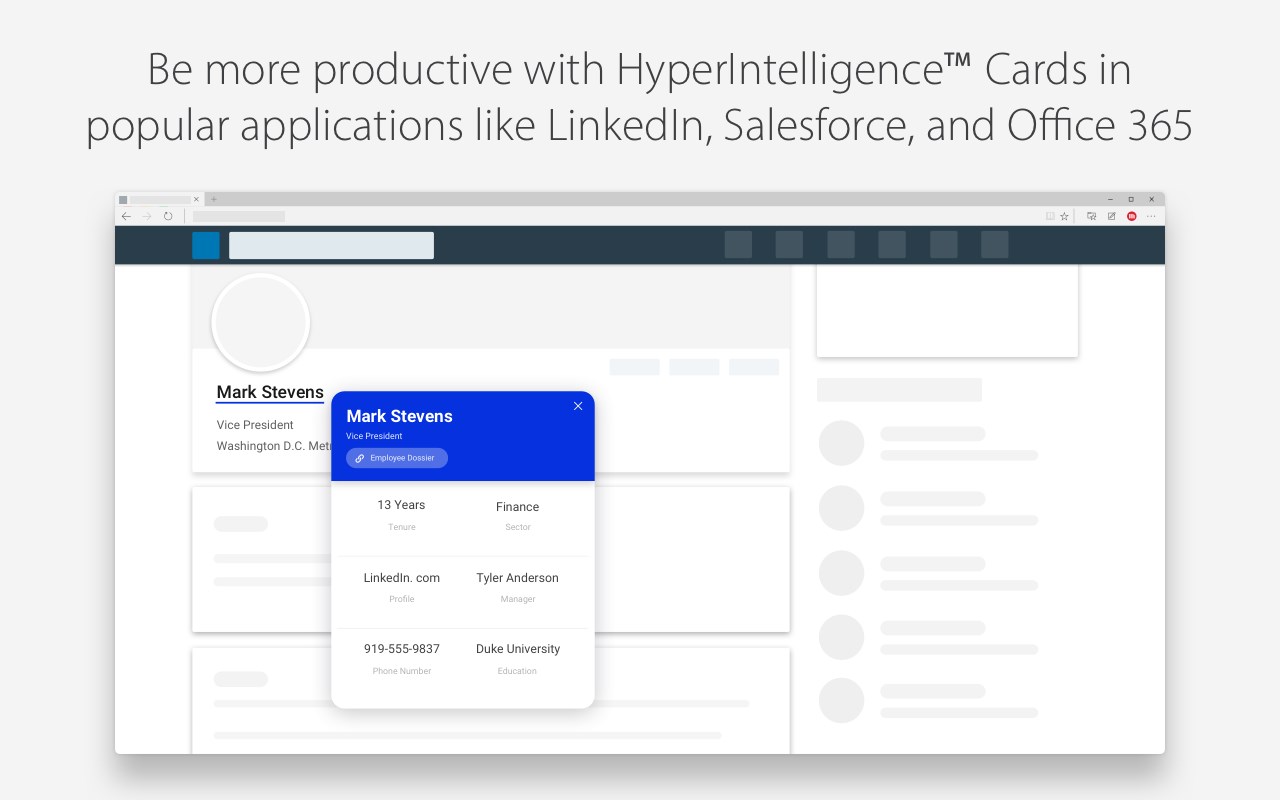Screen dimensions: 1280x800
Task: Click the underlined Mark Stevens name
Action: tap(270, 393)
